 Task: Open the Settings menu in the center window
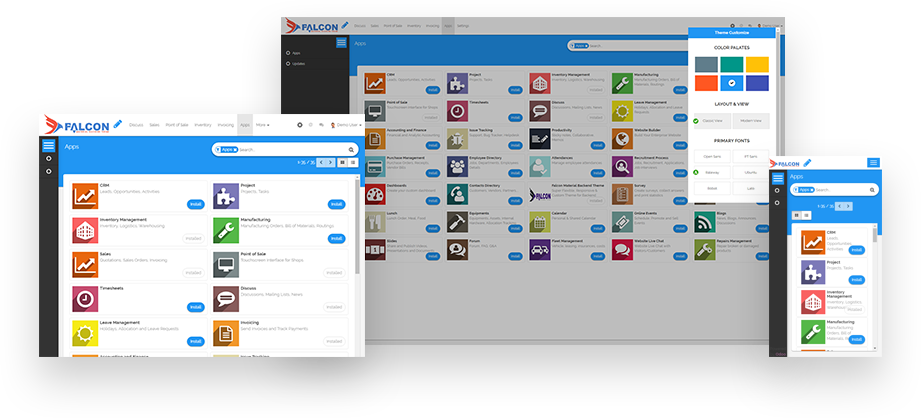click(463, 26)
